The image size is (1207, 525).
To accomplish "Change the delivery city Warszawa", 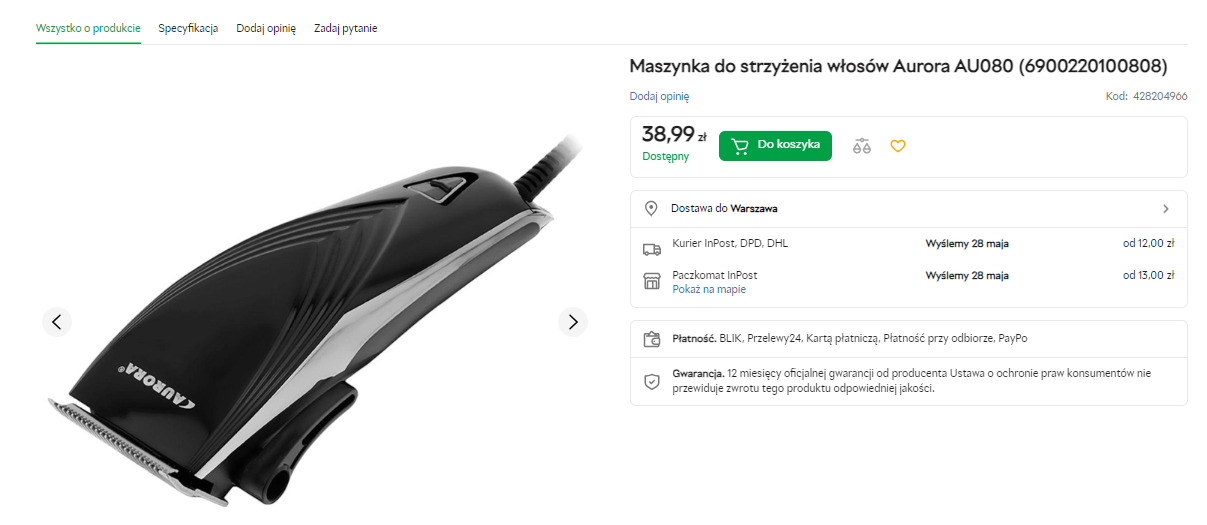I will [753, 209].
